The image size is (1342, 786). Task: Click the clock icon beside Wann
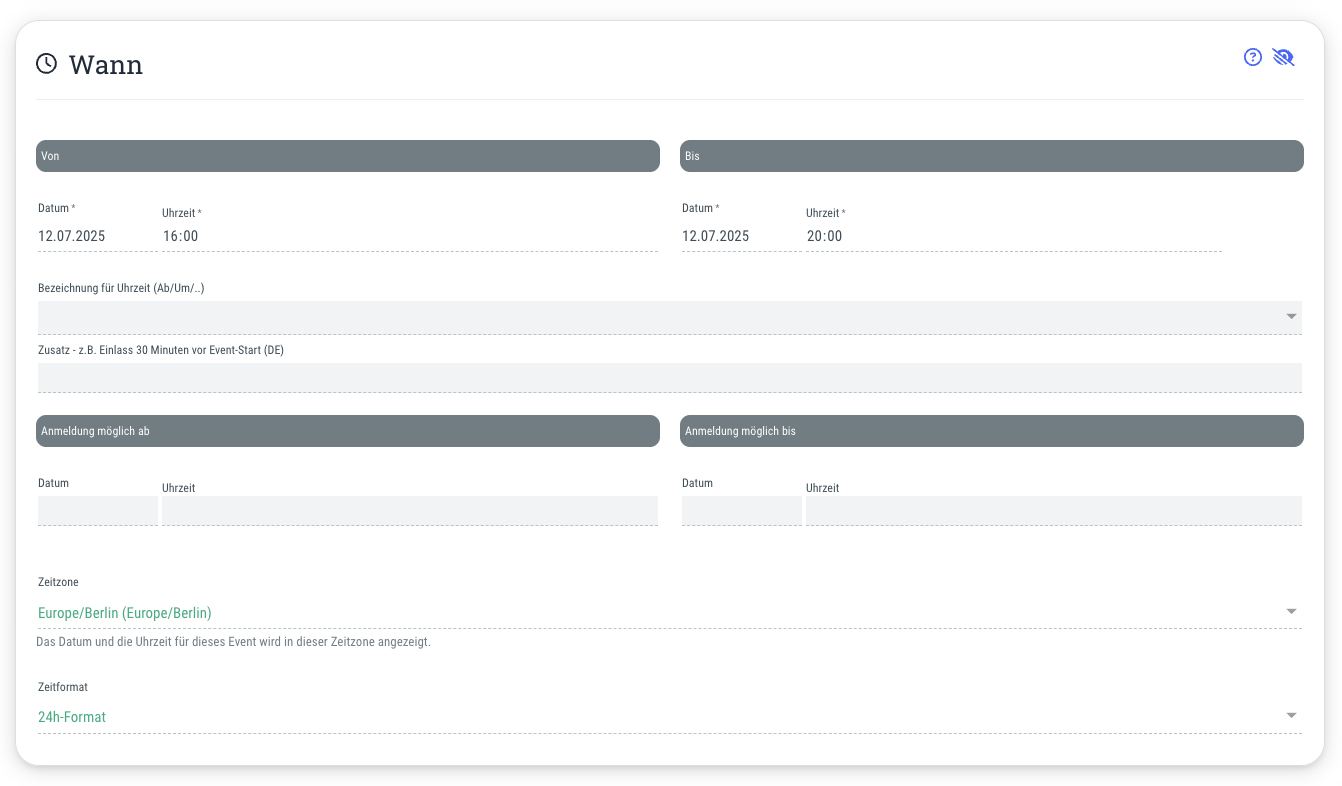coord(46,64)
